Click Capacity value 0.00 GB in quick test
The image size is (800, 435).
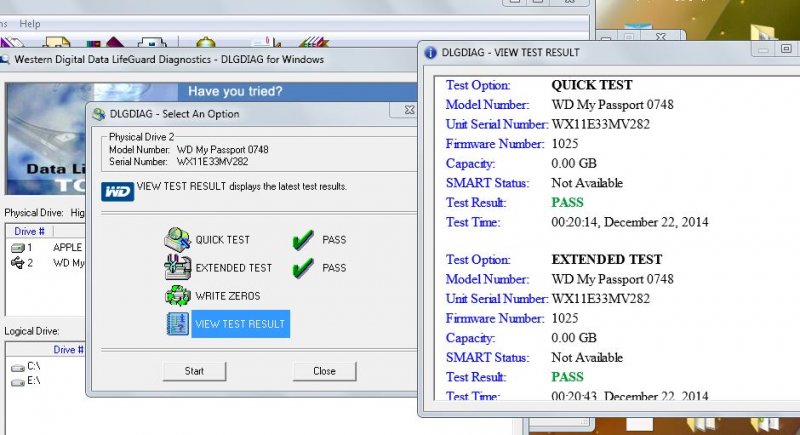(x=574, y=163)
